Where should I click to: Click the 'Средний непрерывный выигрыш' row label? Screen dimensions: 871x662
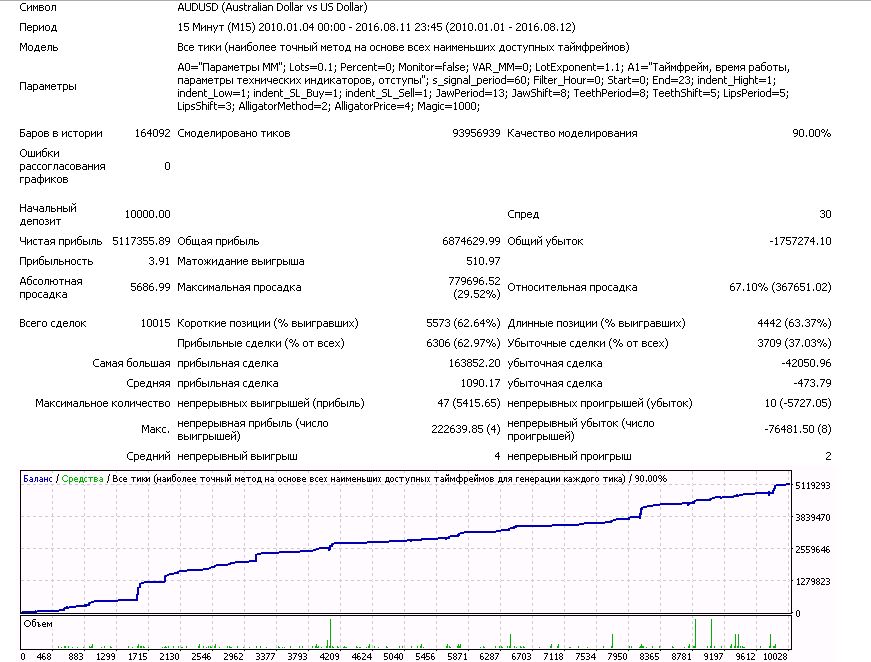(x=212, y=457)
